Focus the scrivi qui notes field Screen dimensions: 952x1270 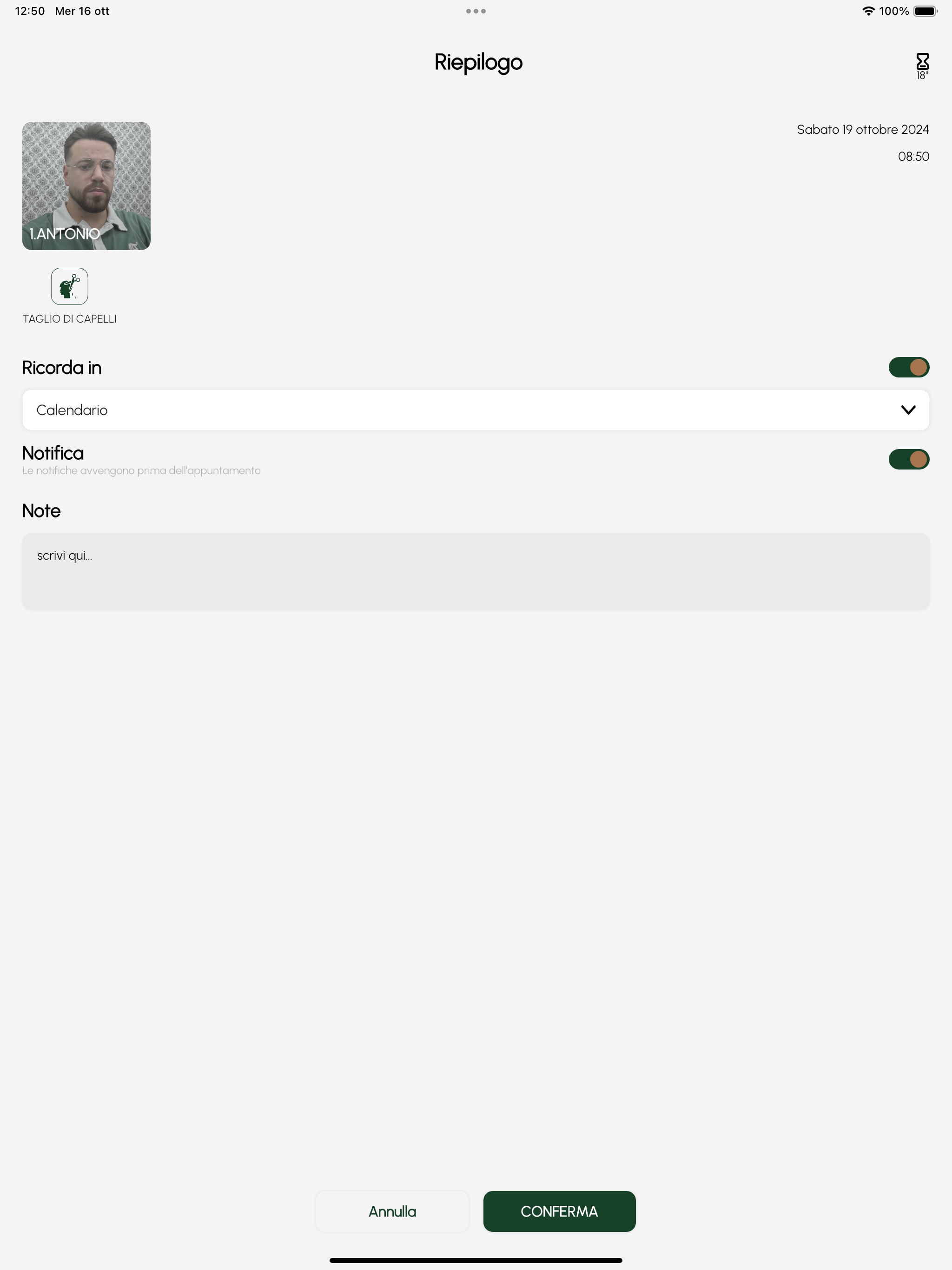coord(476,571)
